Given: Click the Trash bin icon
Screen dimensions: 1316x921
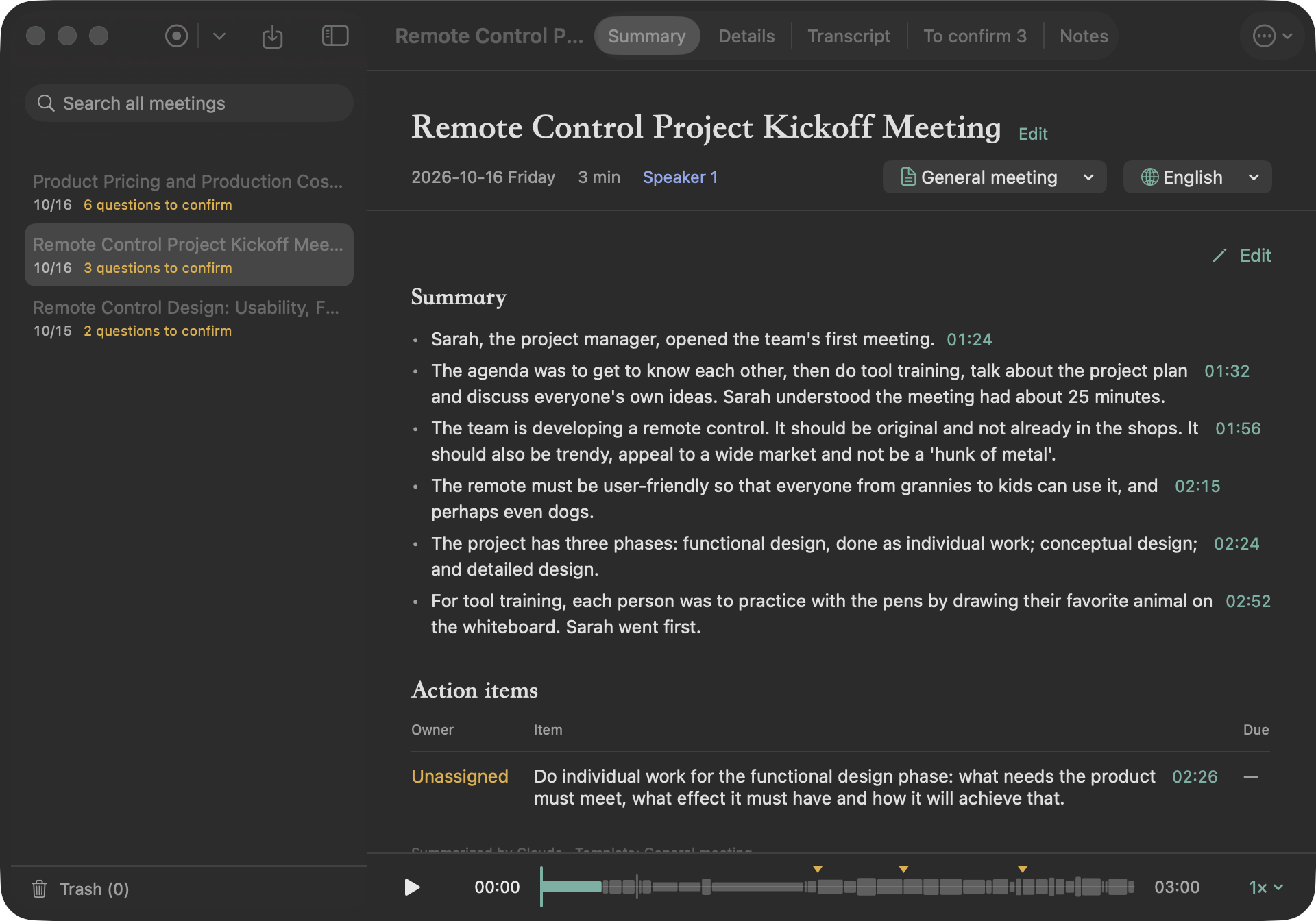Looking at the screenshot, I should [39, 889].
